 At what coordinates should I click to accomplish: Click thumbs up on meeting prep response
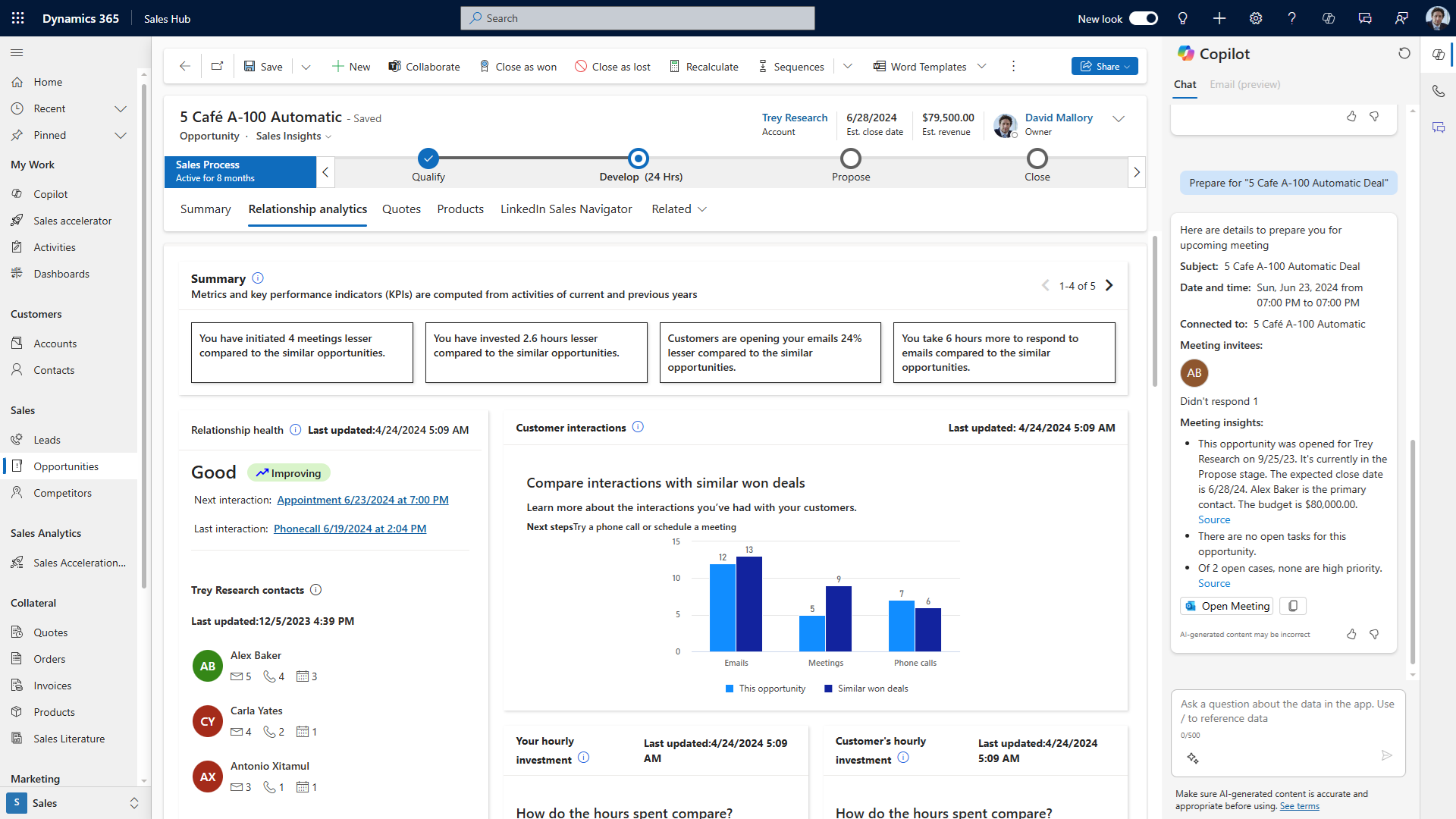click(1351, 634)
